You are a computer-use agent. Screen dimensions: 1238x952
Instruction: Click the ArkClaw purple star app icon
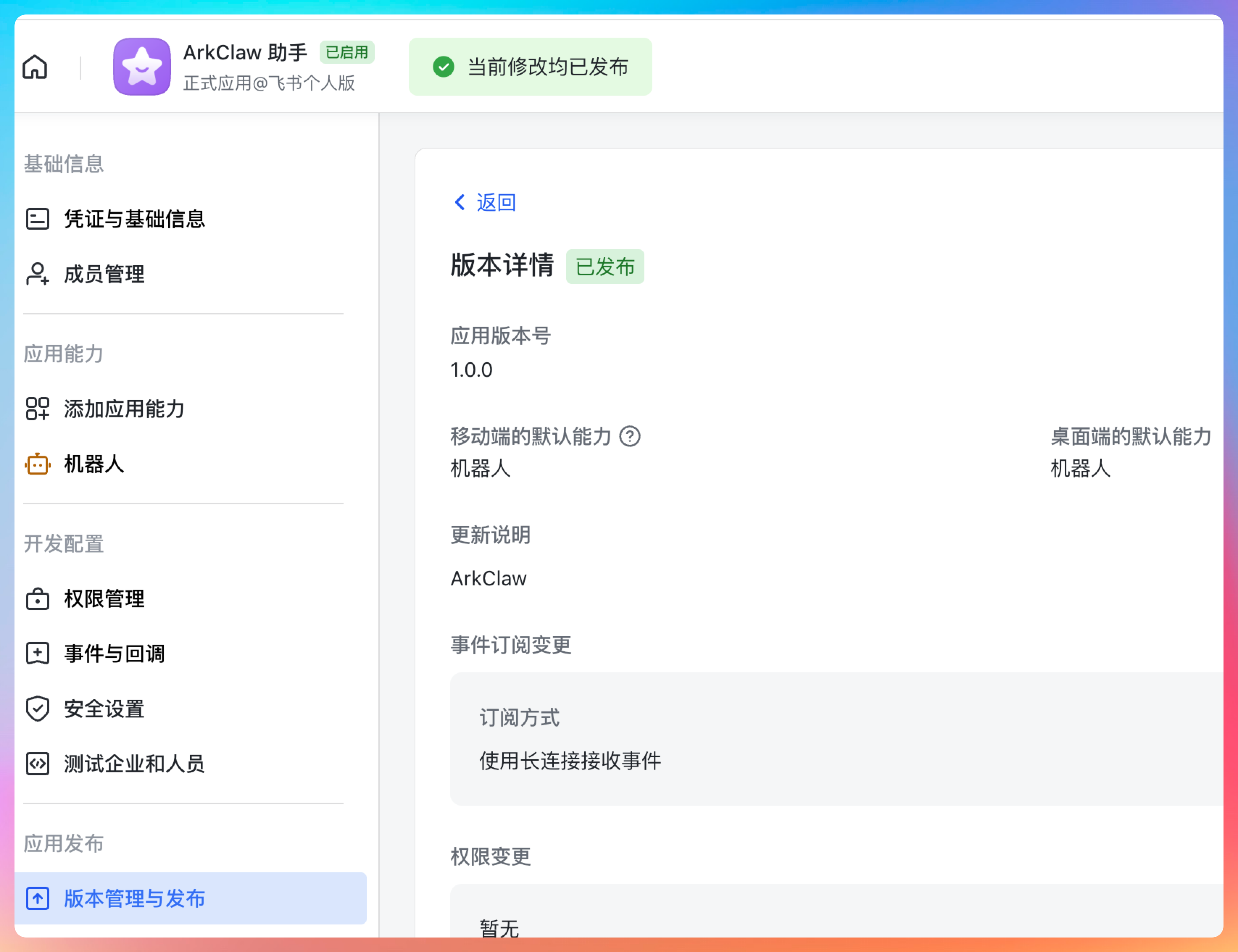click(x=142, y=67)
